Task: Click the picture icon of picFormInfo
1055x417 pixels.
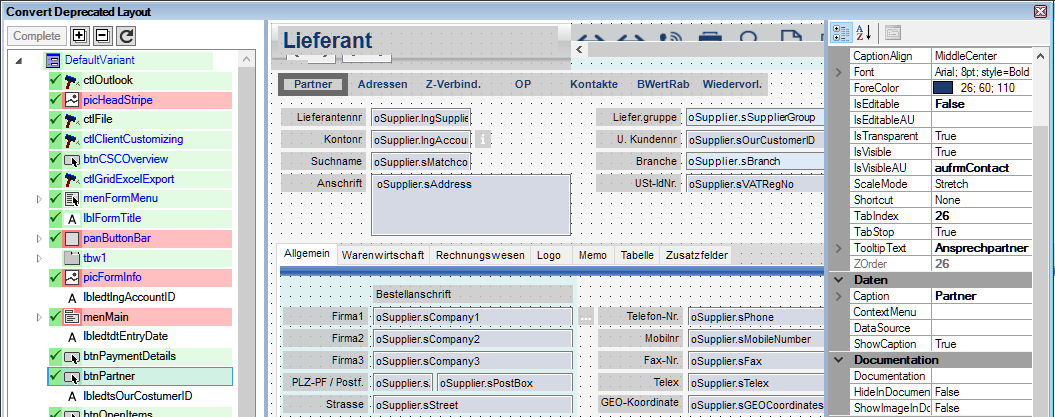Action: pos(71,278)
